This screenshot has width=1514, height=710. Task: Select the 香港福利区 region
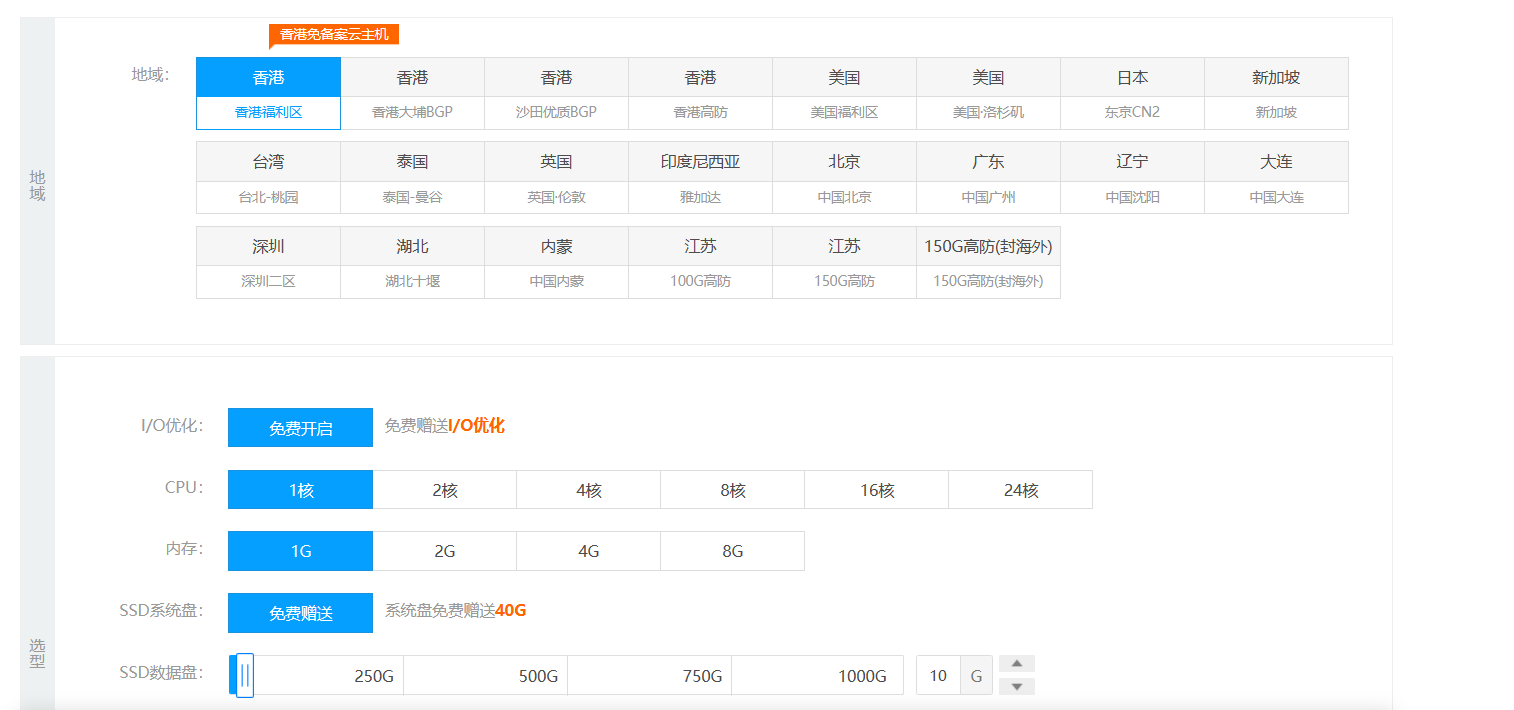pyautogui.click(x=268, y=94)
